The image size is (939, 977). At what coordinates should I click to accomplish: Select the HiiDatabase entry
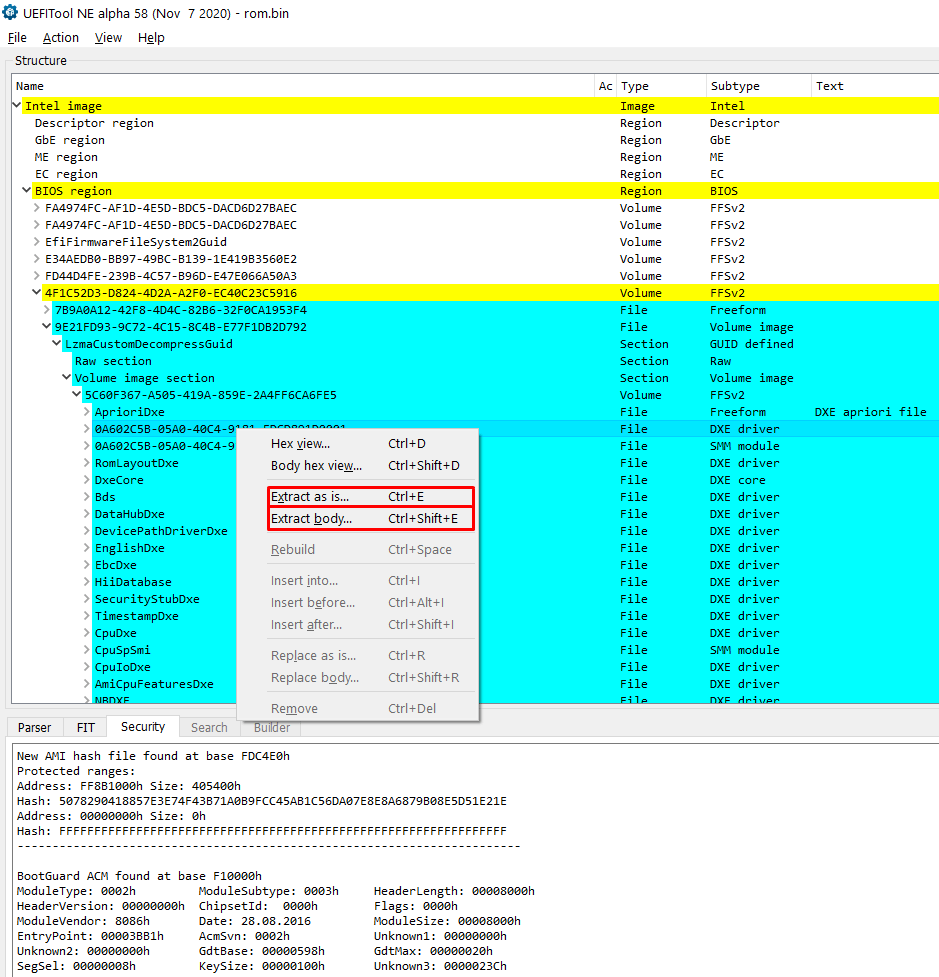pos(133,582)
